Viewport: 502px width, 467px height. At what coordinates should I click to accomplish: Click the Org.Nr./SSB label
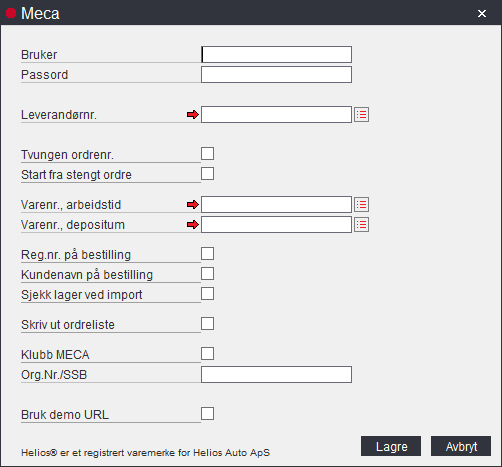tap(54, 375)
